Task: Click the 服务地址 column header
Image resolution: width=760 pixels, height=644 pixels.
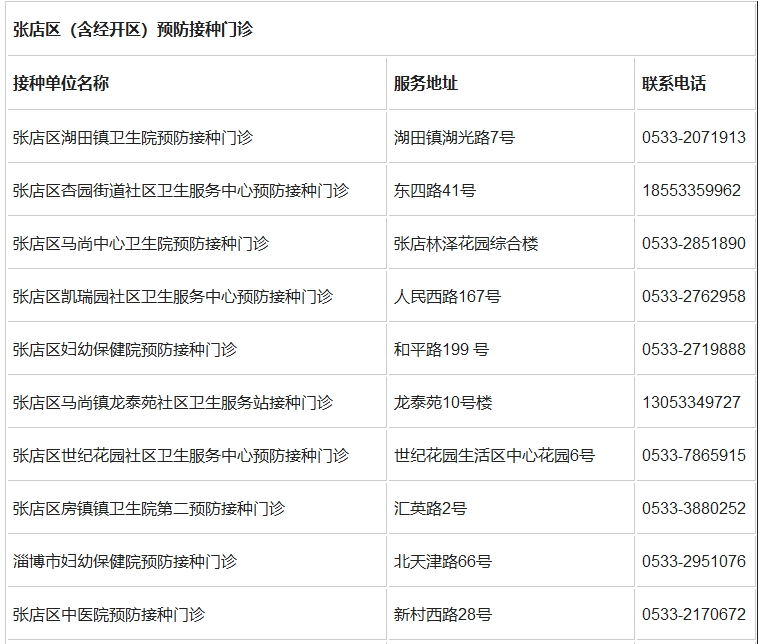Action: (426, 84)
